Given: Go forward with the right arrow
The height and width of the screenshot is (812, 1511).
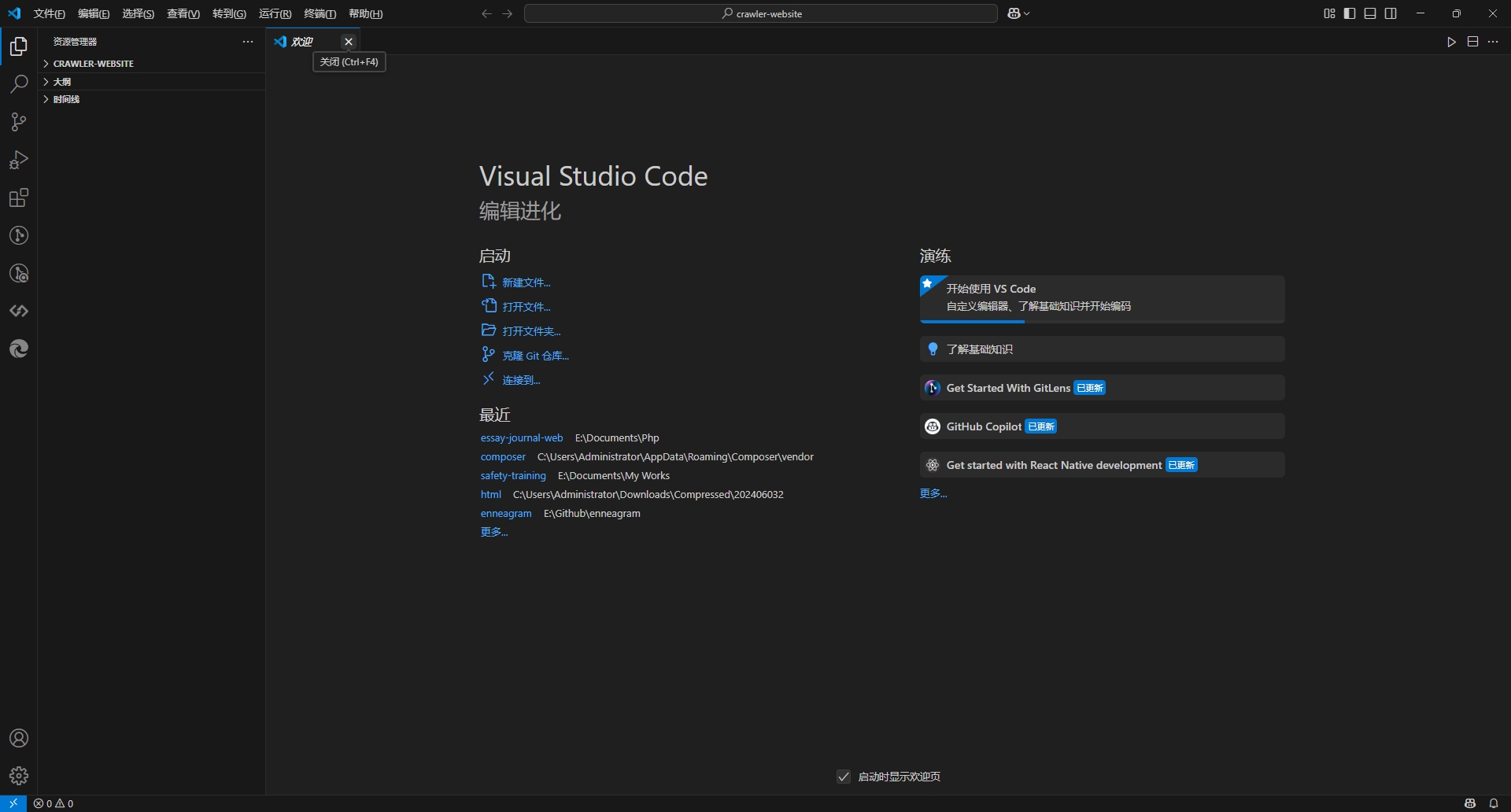Looking at the screenshot, I should point(507,13).
